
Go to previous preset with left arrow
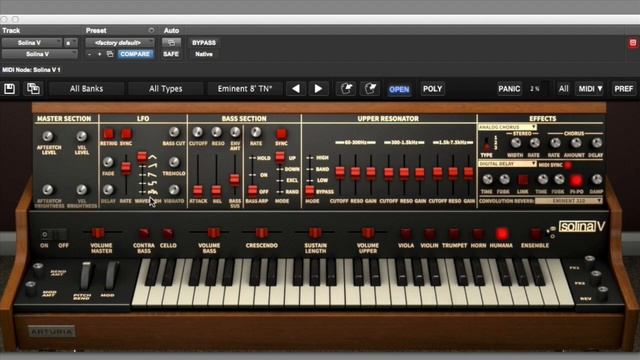point(296,89)
